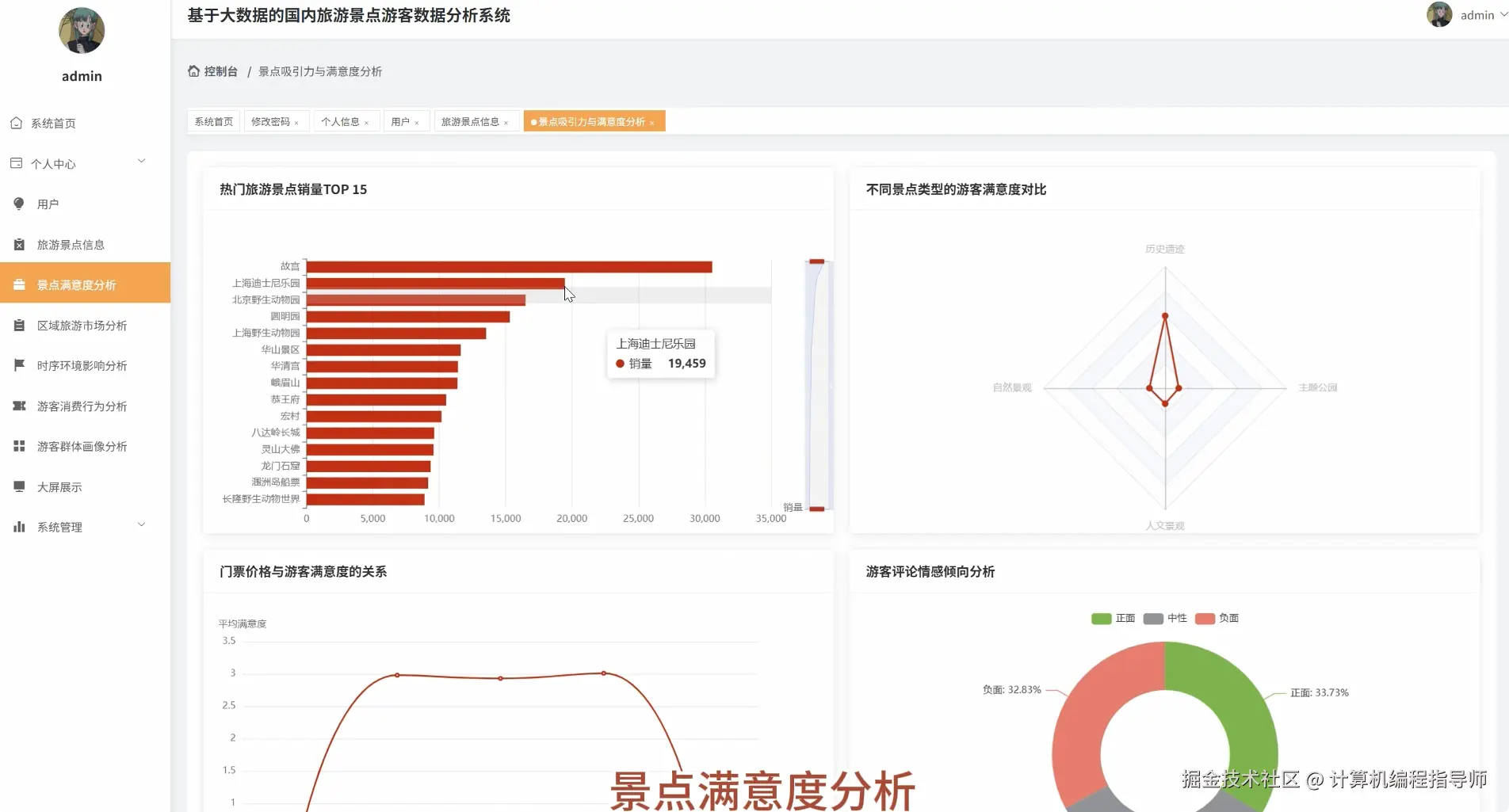Viewport: 1509px width, 812px height.
Task: Select the flag icon for 时序环境影响分析
Action: pyautogui.click(x=19, y=365)
